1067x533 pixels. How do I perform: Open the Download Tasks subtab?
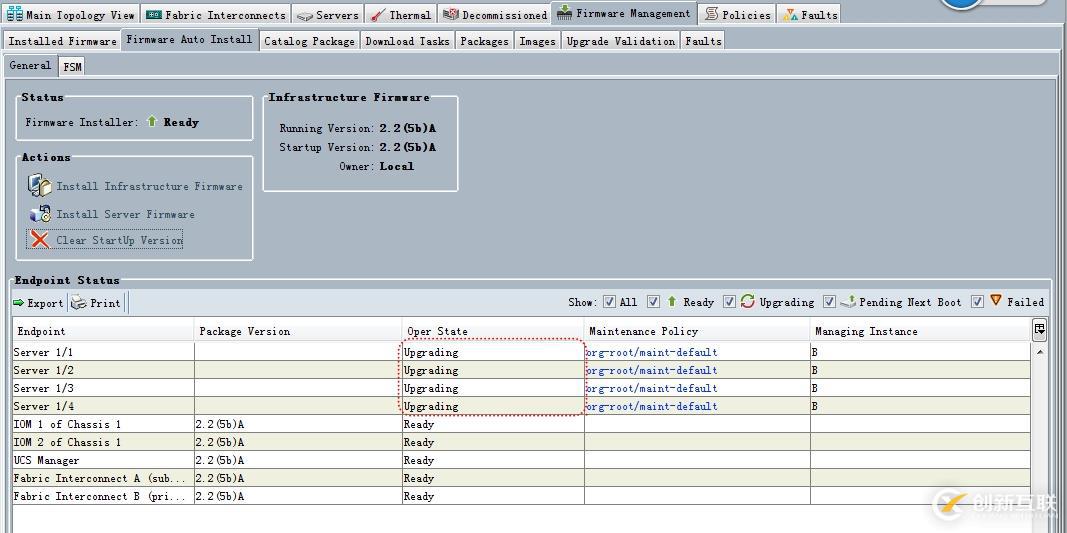pos(408,41)
